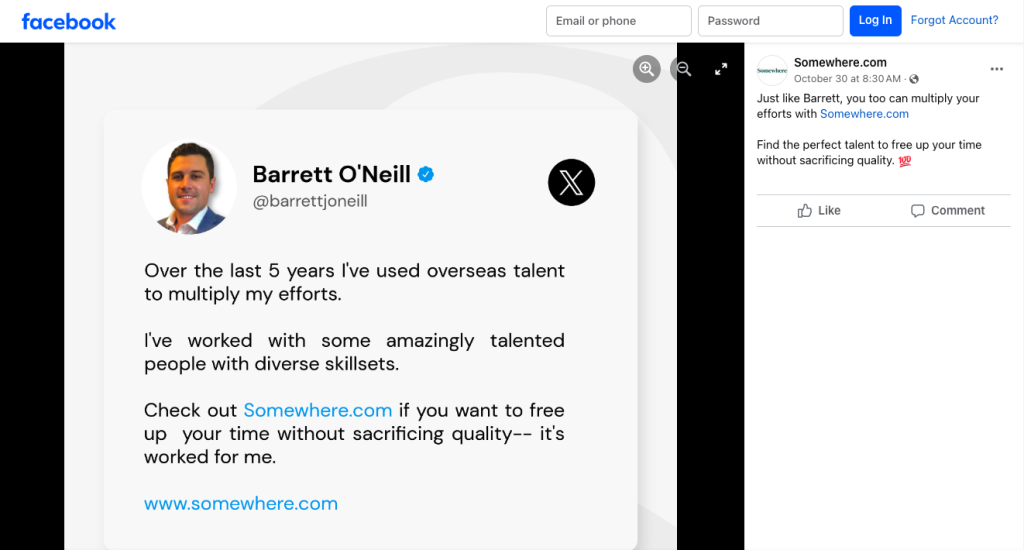Screen dimensions: 1024x550
Task: Like the Somewhere.com post
Action: point(819,210)
